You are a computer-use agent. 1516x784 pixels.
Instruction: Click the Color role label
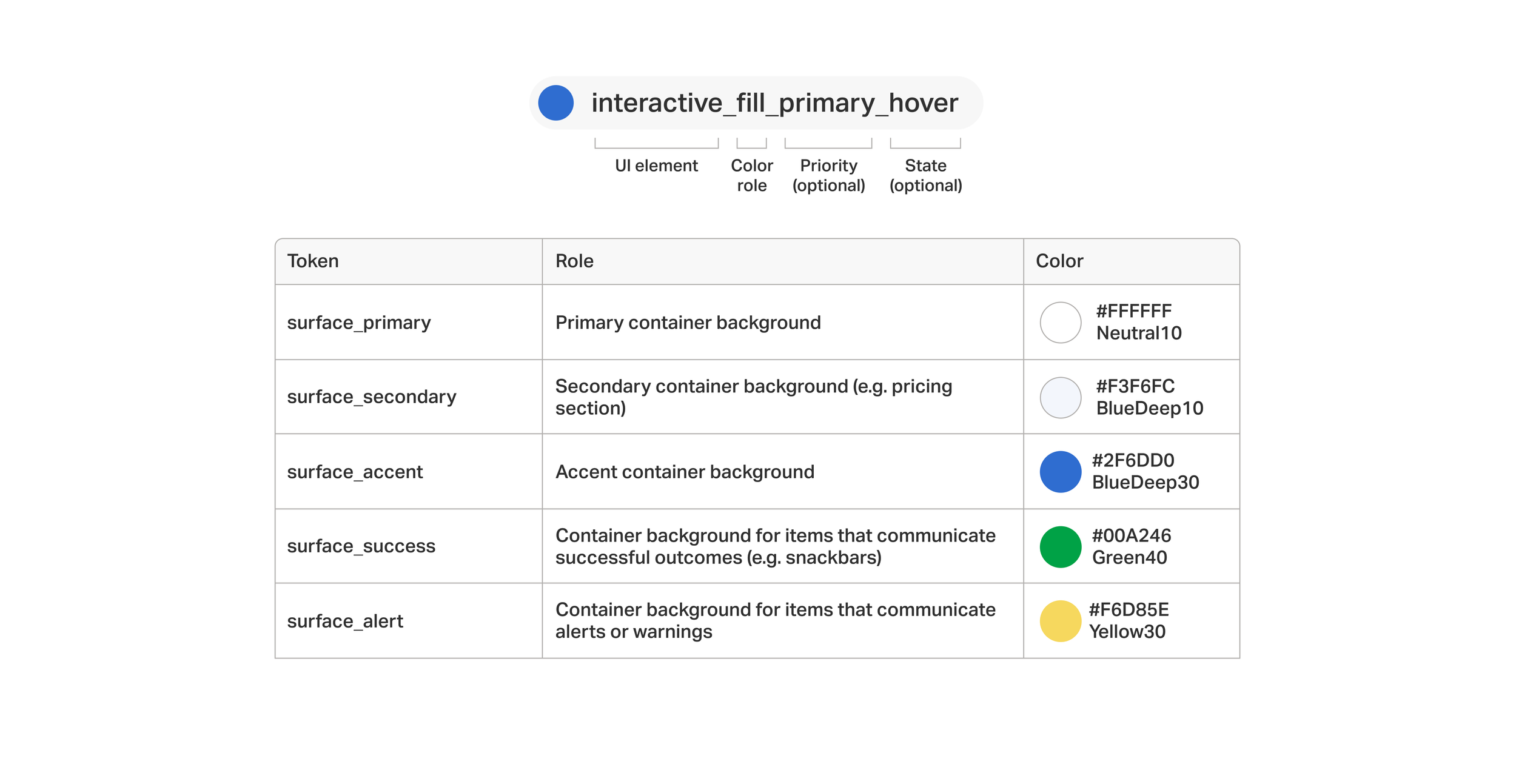pyautogui.click(x=751, y=175)
